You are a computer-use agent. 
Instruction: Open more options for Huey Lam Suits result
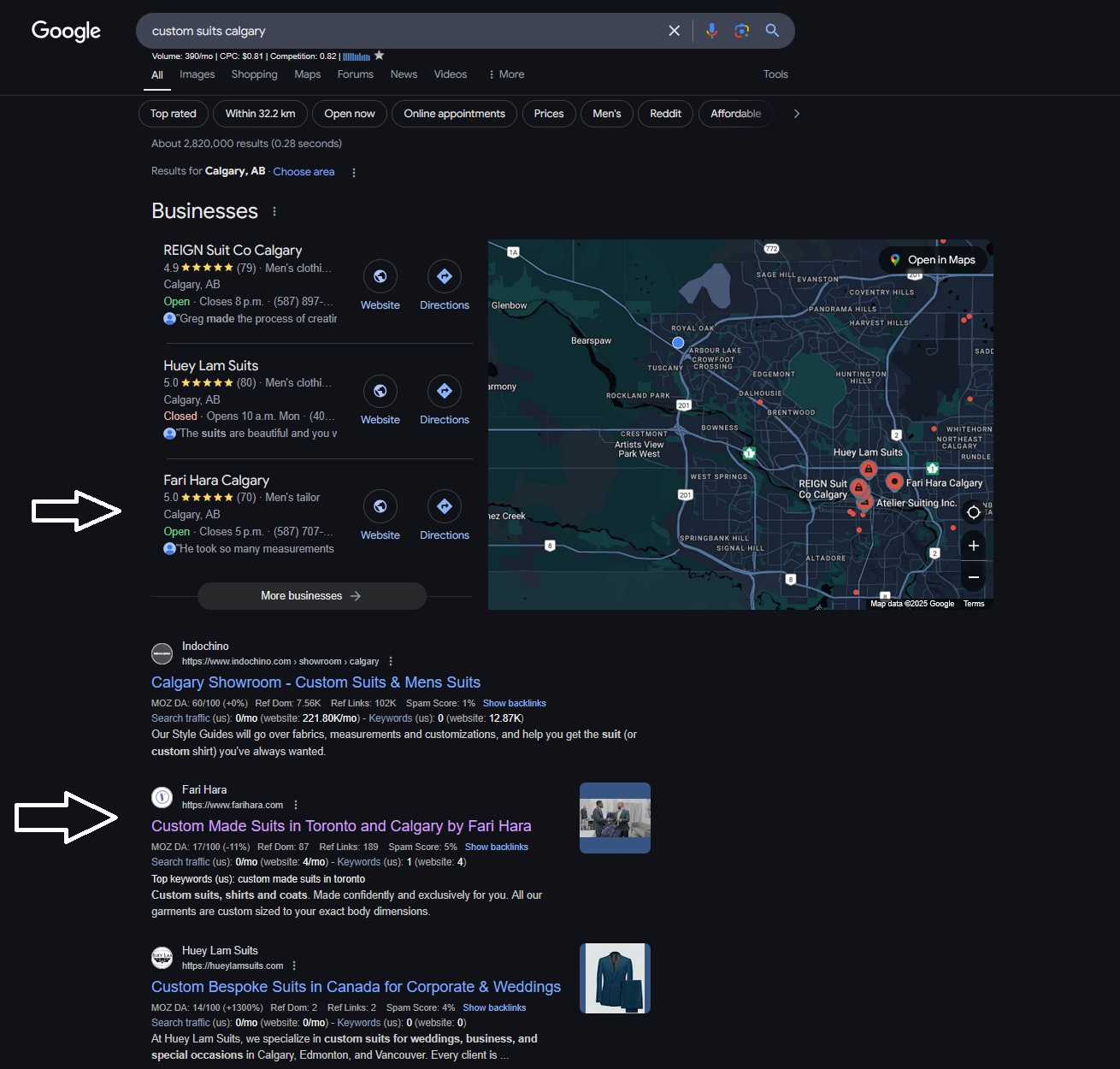[x=294, y=966]
